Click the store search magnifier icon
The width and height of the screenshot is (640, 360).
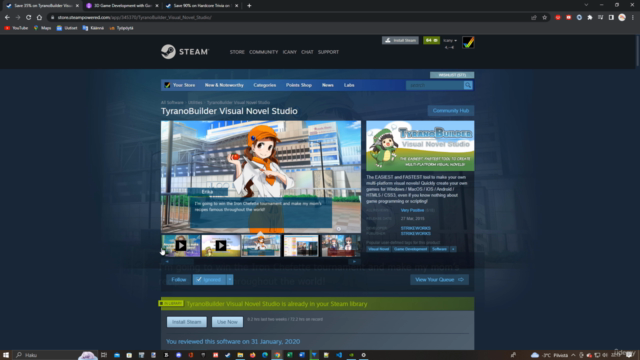[x=468, y=85]
